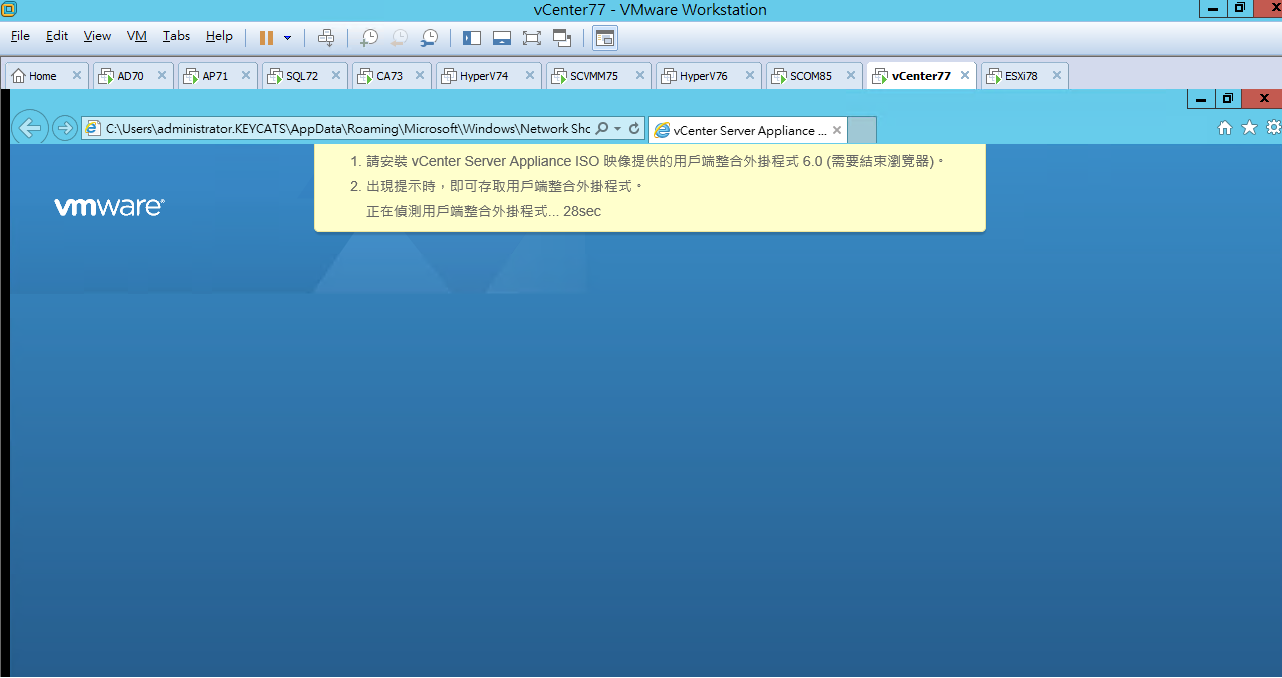
Task: Go forward in Internet Explorer
Action: (x=65, y=128)
